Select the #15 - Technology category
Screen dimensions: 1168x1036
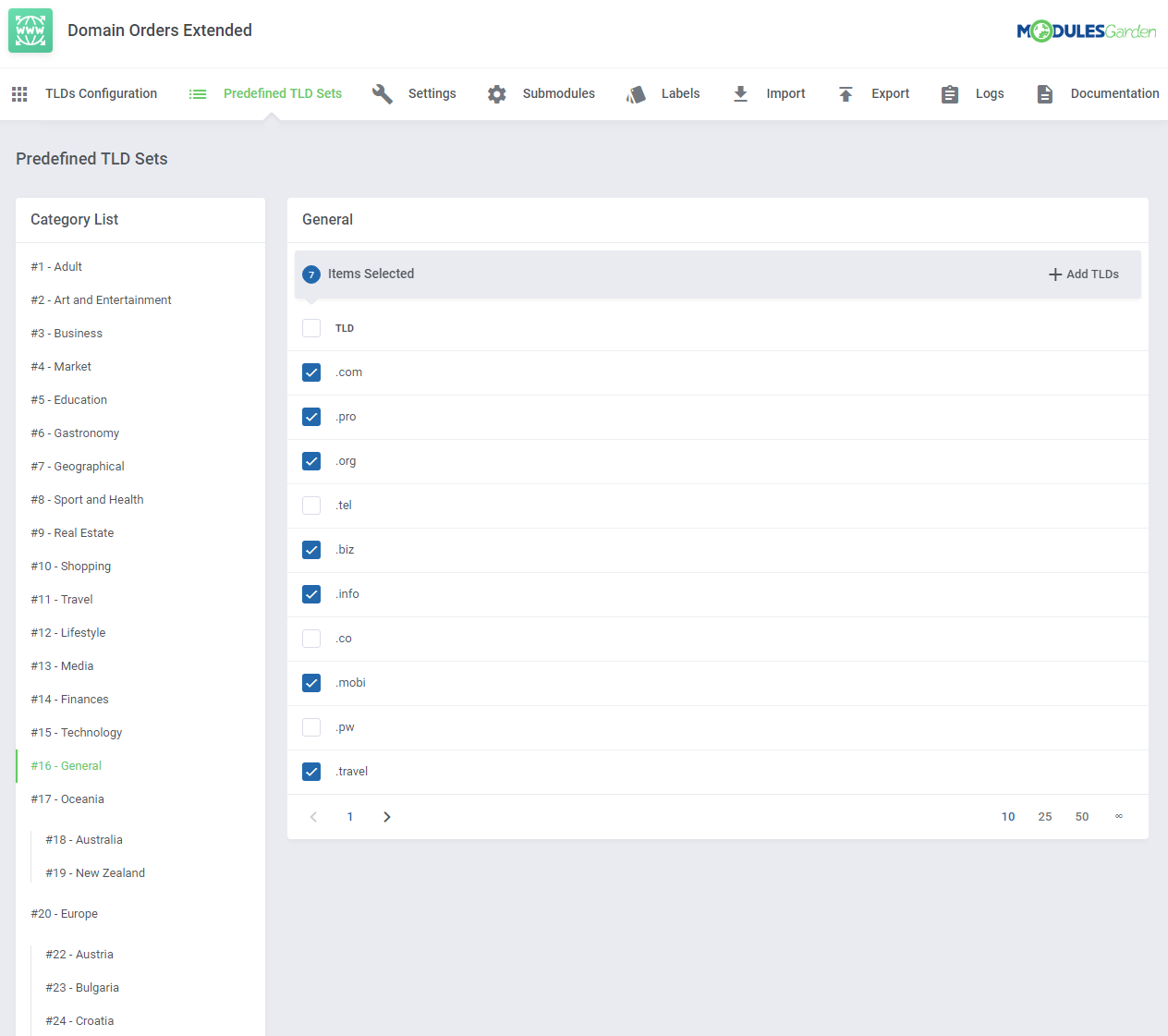pos(77,733)
